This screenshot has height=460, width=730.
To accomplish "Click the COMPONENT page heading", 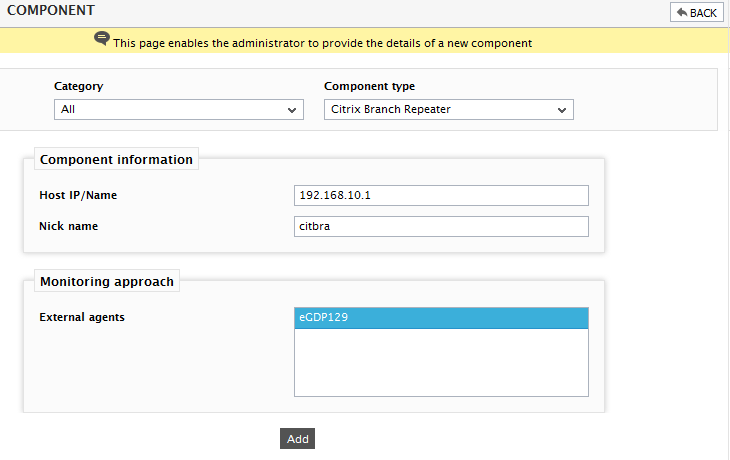I will point(51,10).
